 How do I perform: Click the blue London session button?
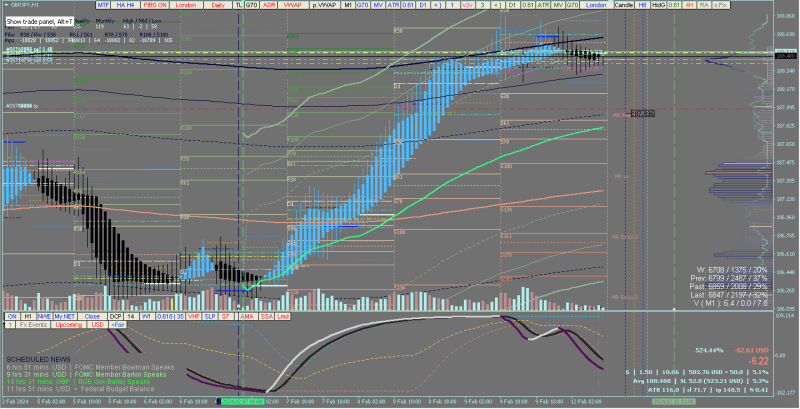(x=596, y=5)
